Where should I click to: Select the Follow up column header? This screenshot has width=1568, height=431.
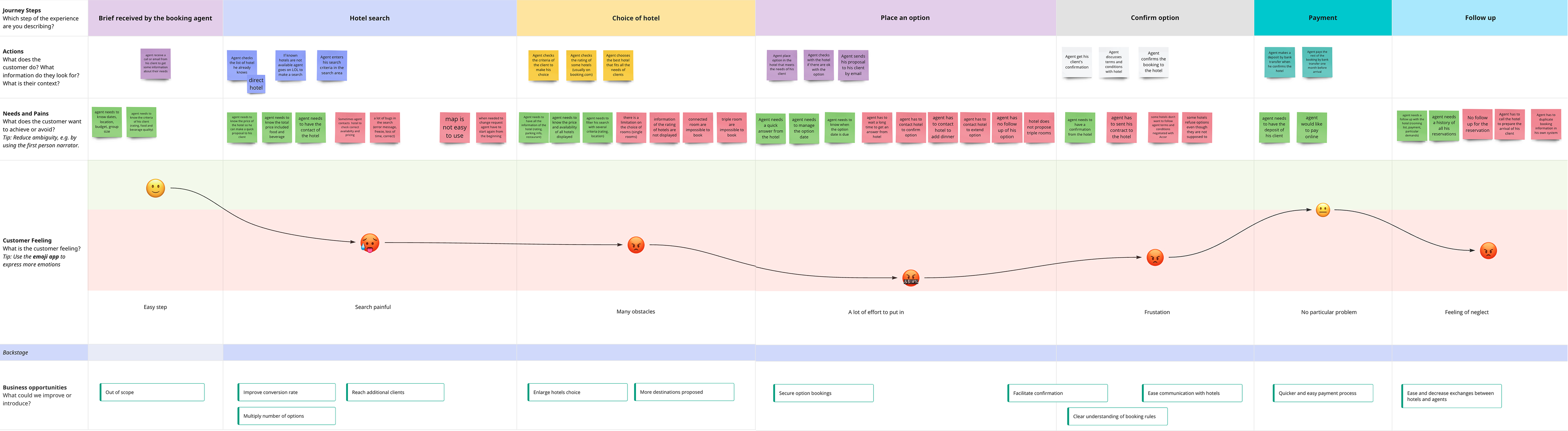point(1480,18)
